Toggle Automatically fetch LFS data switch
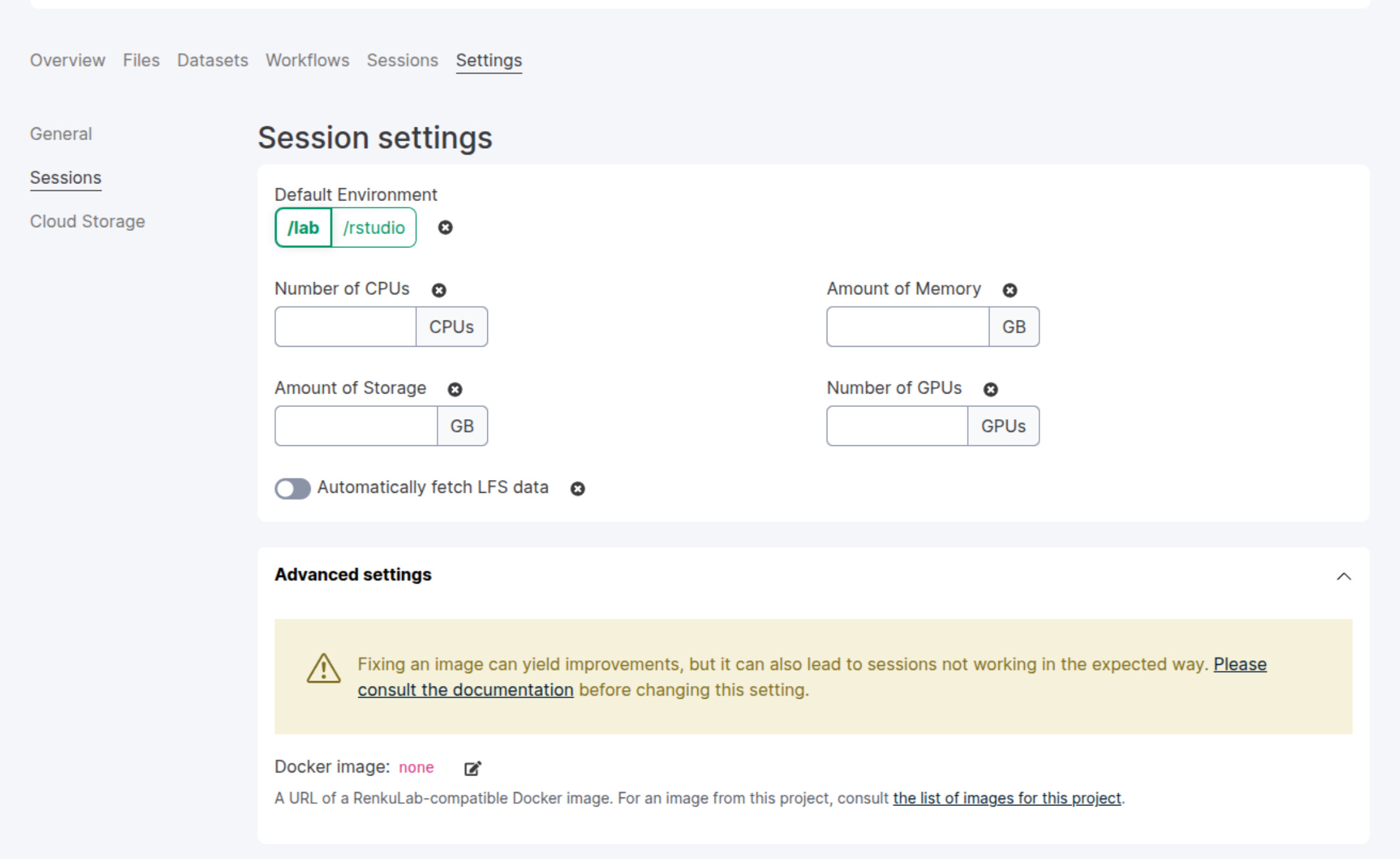 [x=292, y=488]
